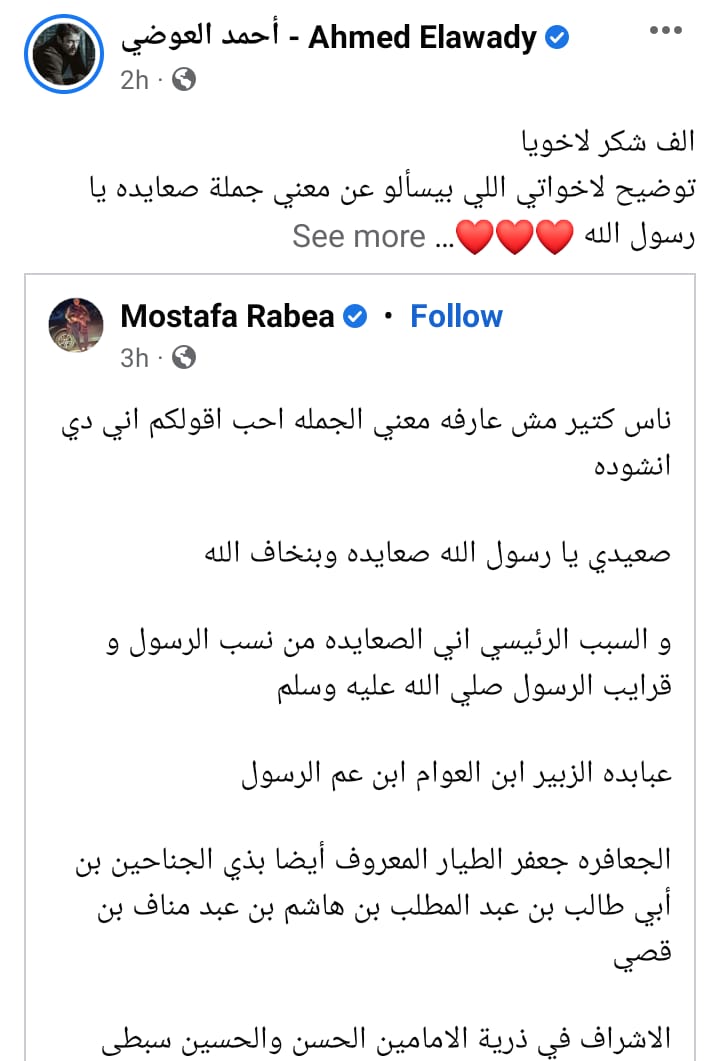Click the public globe icon beside 2h
Viewport: 720px width, 1061px height.
183,80
